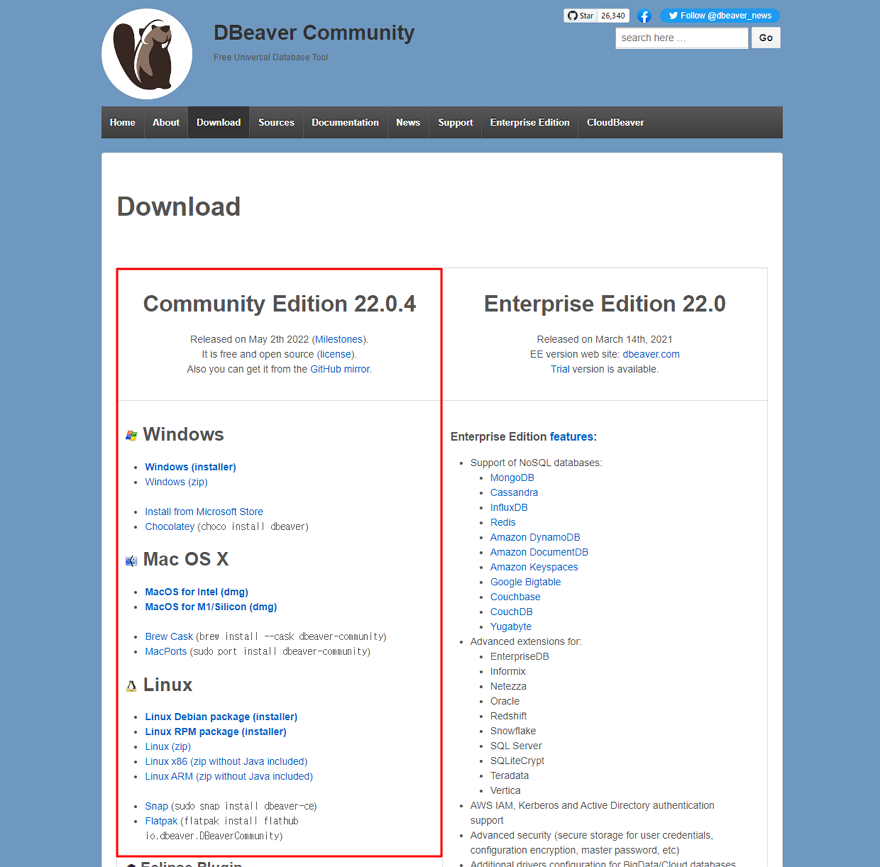This screenshot has width=880, height=867.
Task: Download Linux ARM zip without Java
Action: click(229, 777)
